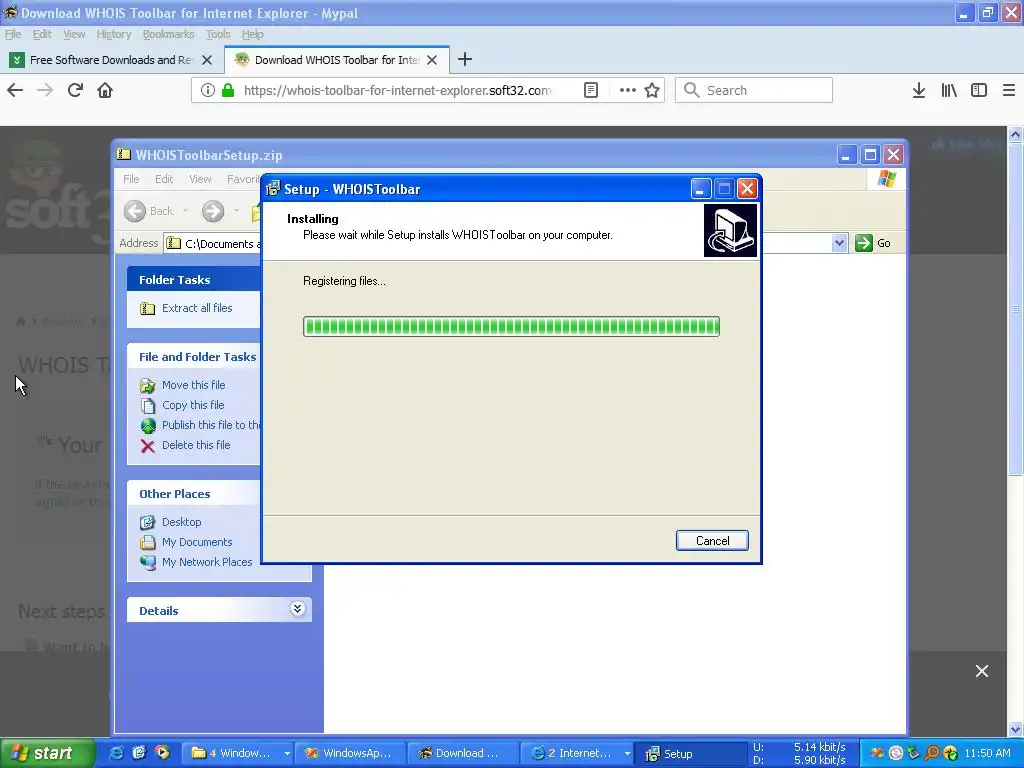This screenshot has width=1024, height=768.
Task: Expand the 4 Windows taskbar group arrow
Action: coord(287,754)
